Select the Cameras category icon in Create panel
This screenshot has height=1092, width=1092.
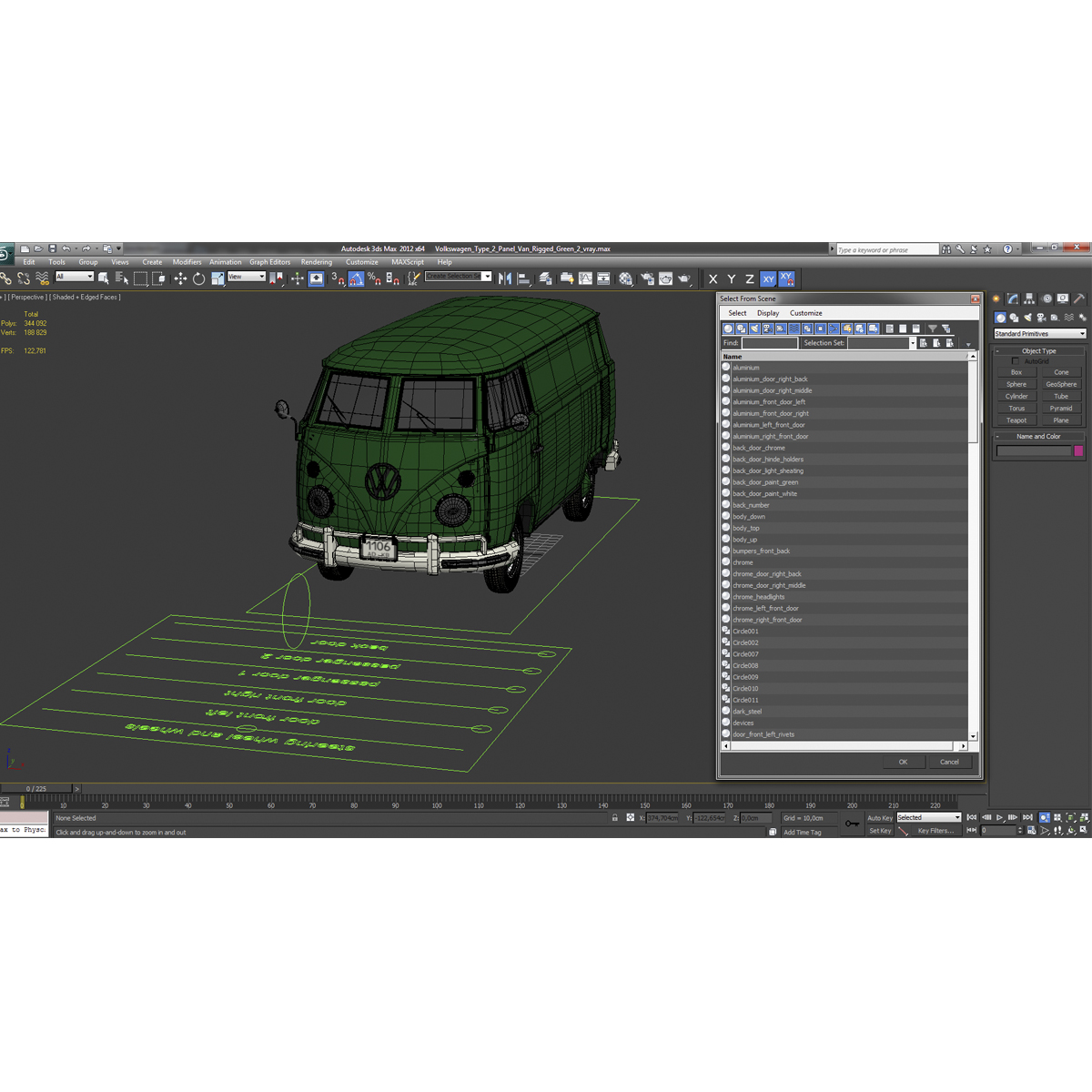pos(1041,318)
